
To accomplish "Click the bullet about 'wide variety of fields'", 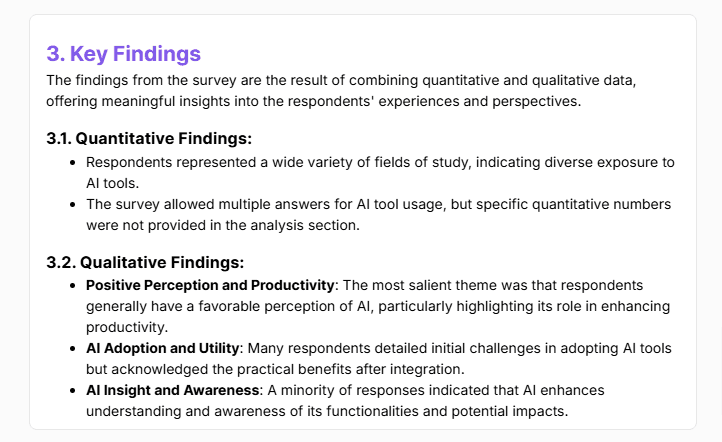I will click(x=380, y=171).
